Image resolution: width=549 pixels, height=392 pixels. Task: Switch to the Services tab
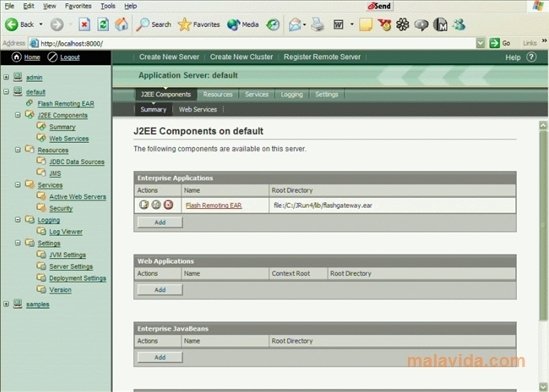coord(257,94)
